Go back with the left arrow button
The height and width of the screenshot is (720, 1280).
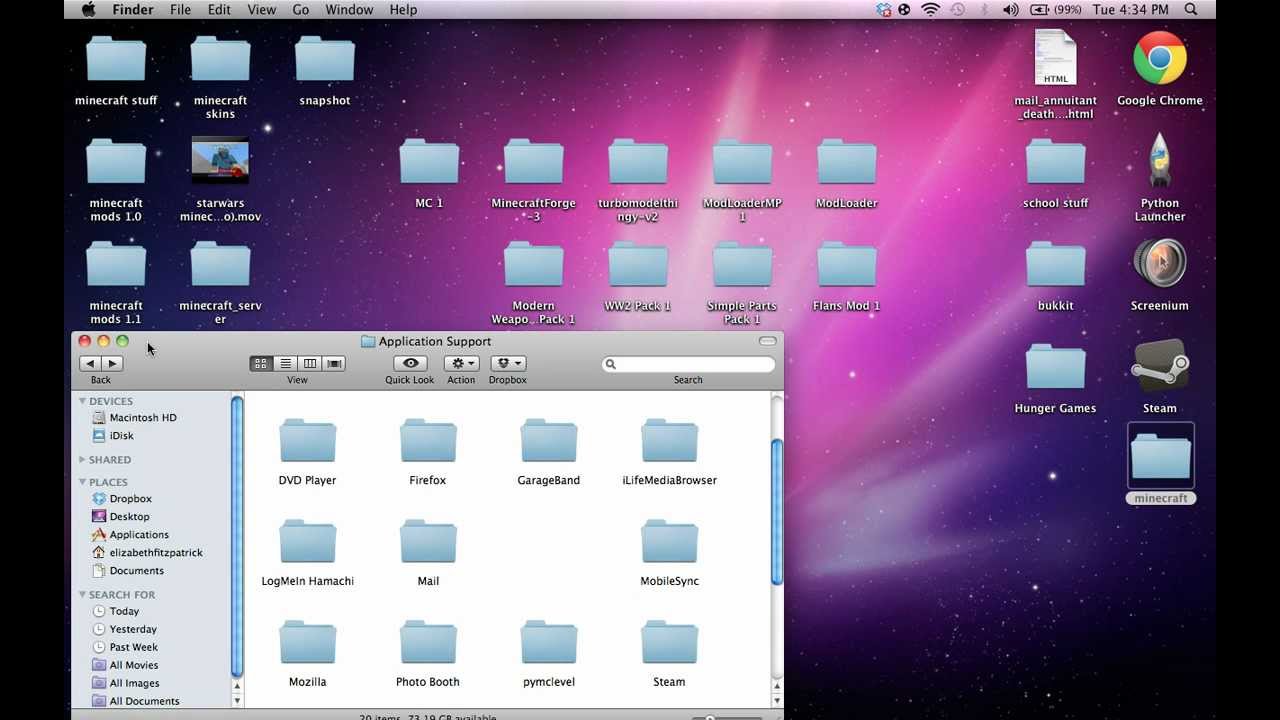pyautogui.click(x=90, y=363)
